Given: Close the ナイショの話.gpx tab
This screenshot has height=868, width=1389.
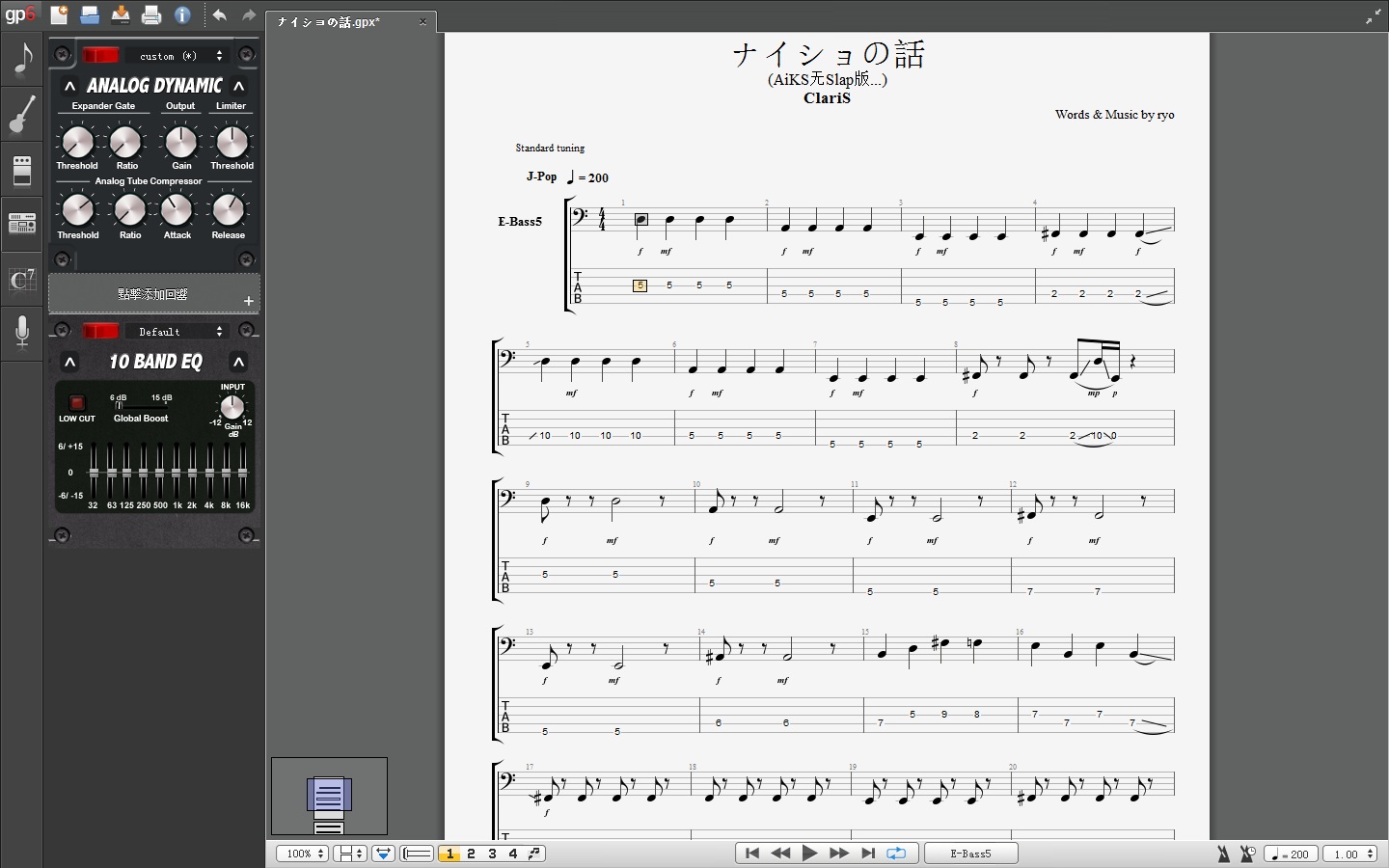Looking at the screenshot, I should click(x=422, y=21).
